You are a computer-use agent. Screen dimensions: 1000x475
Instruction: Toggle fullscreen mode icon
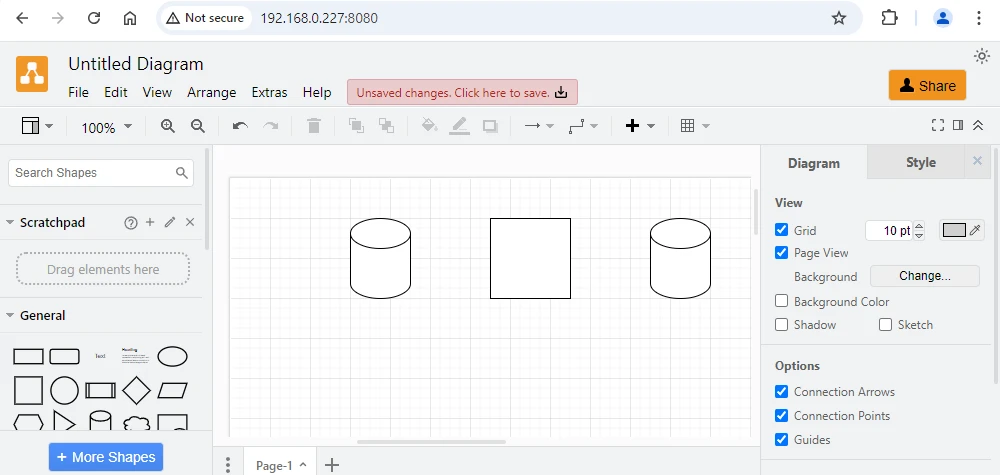[937, 125]
